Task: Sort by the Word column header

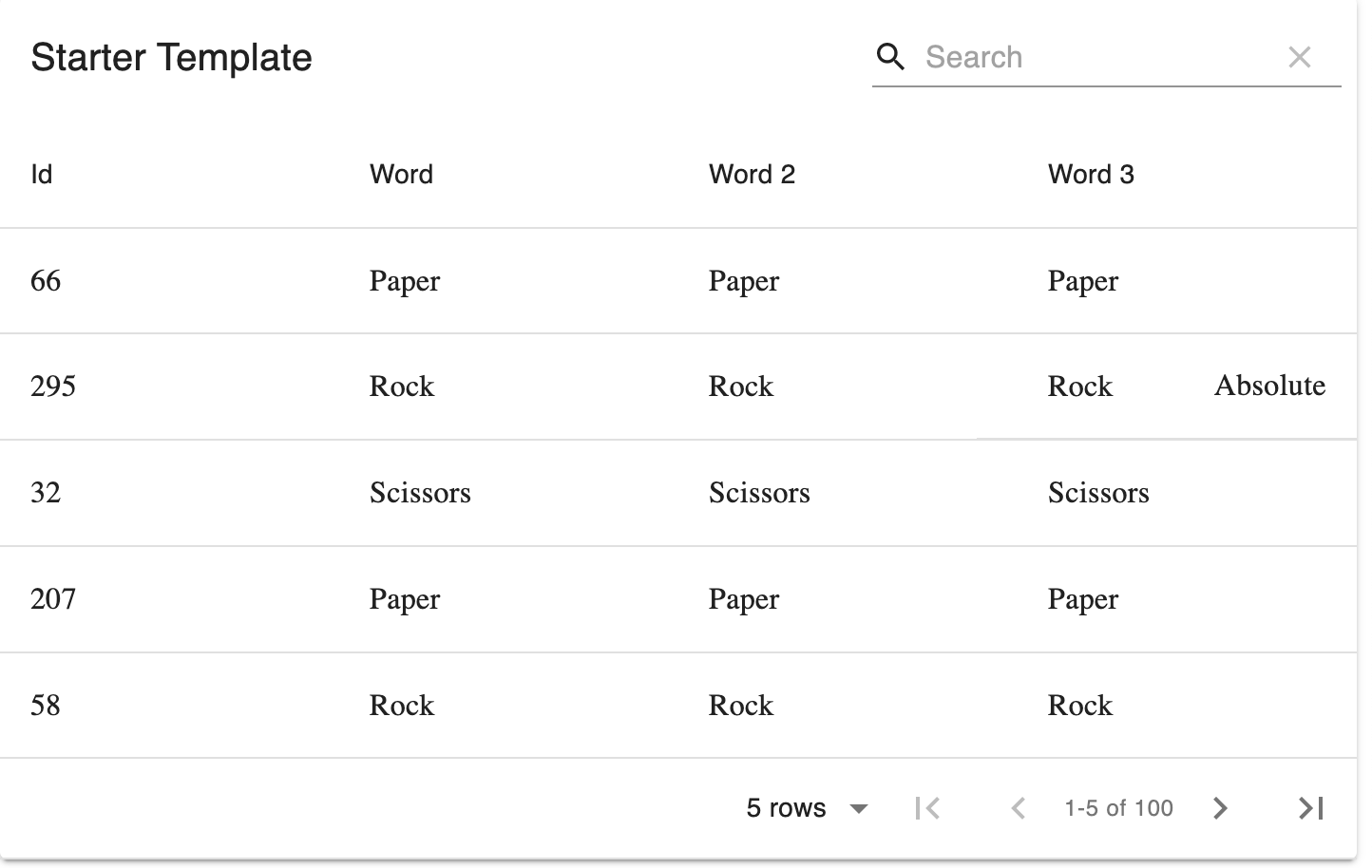Action: (401, 174)
